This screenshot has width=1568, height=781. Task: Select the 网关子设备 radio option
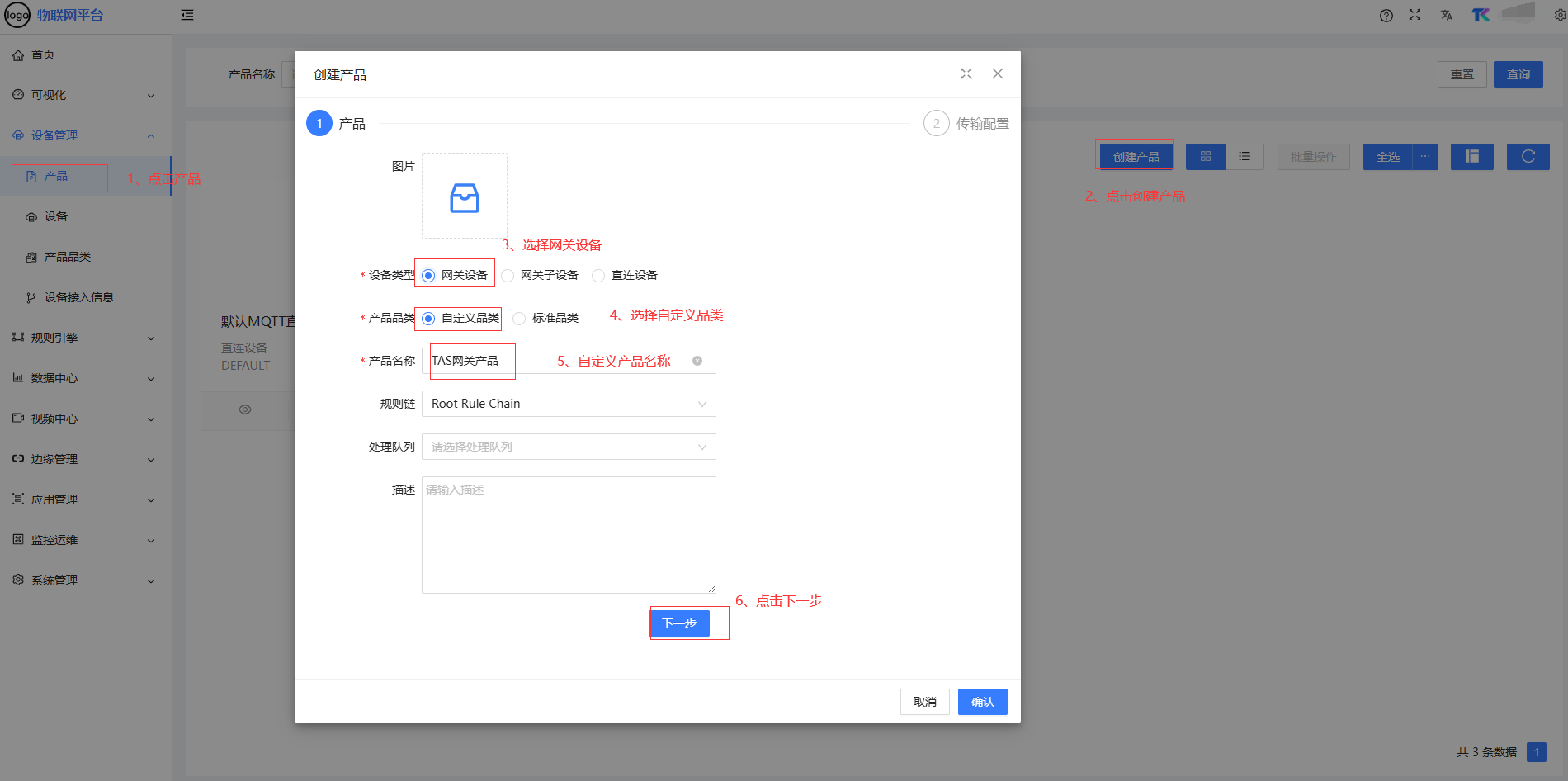[508, 276]
